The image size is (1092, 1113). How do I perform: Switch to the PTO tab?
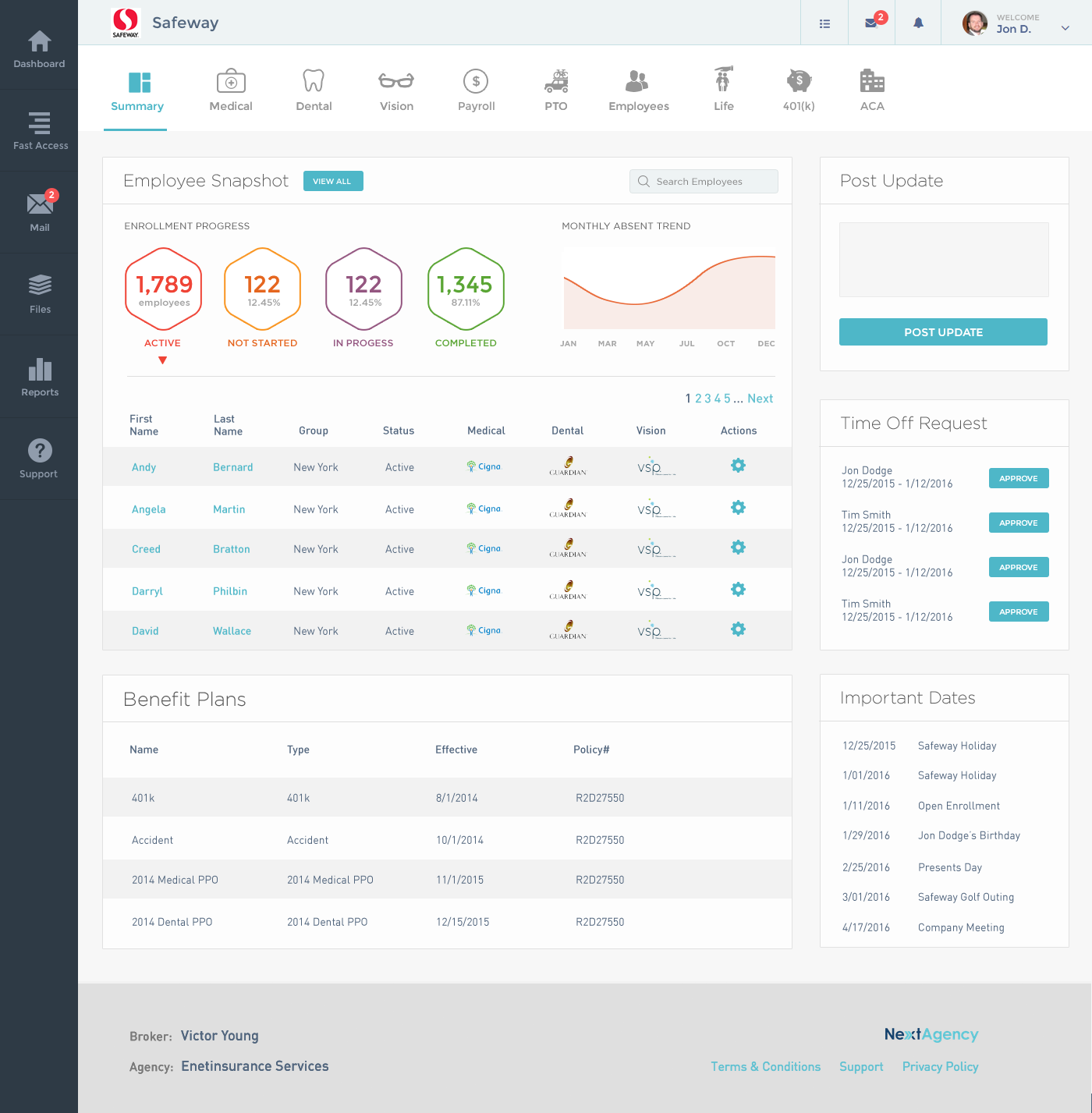point(556,91)
